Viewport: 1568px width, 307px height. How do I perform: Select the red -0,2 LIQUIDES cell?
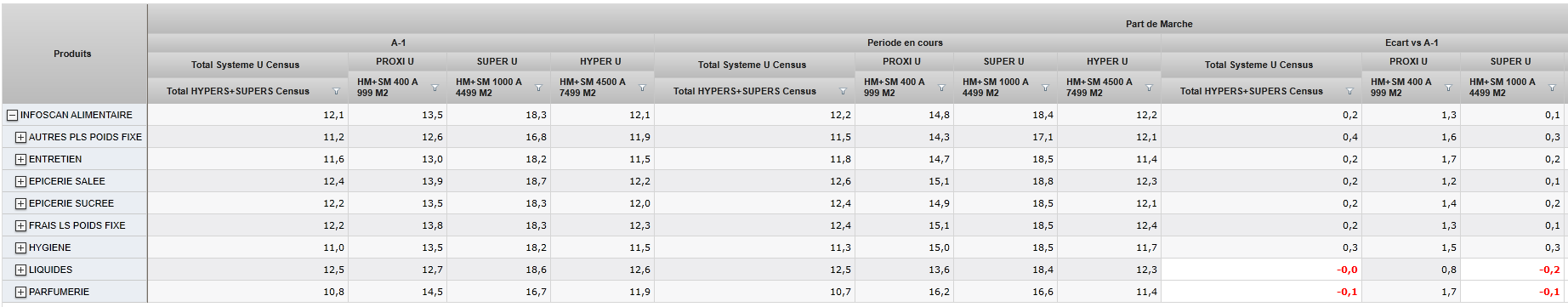[1513, 270]
